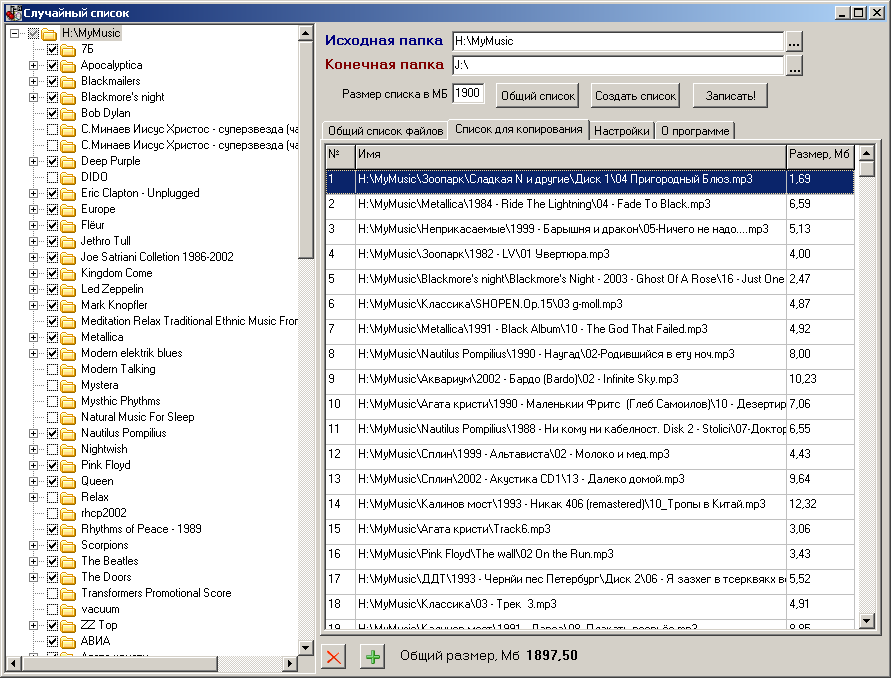891x678 pixels.
Task: Click the Modern Talking folder icon
Action: click(x=68, y=370)
